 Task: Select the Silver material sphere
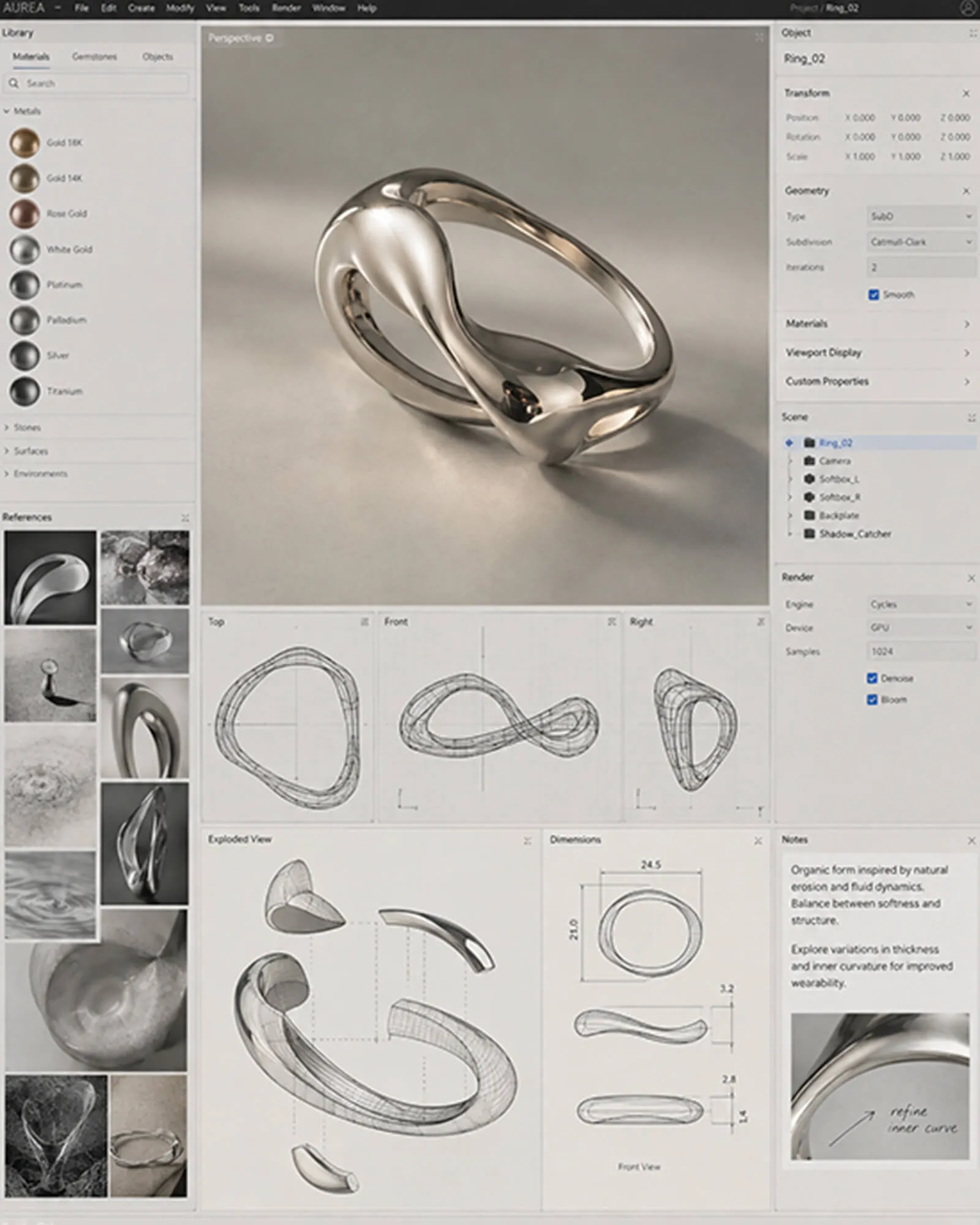coord(24,356)
